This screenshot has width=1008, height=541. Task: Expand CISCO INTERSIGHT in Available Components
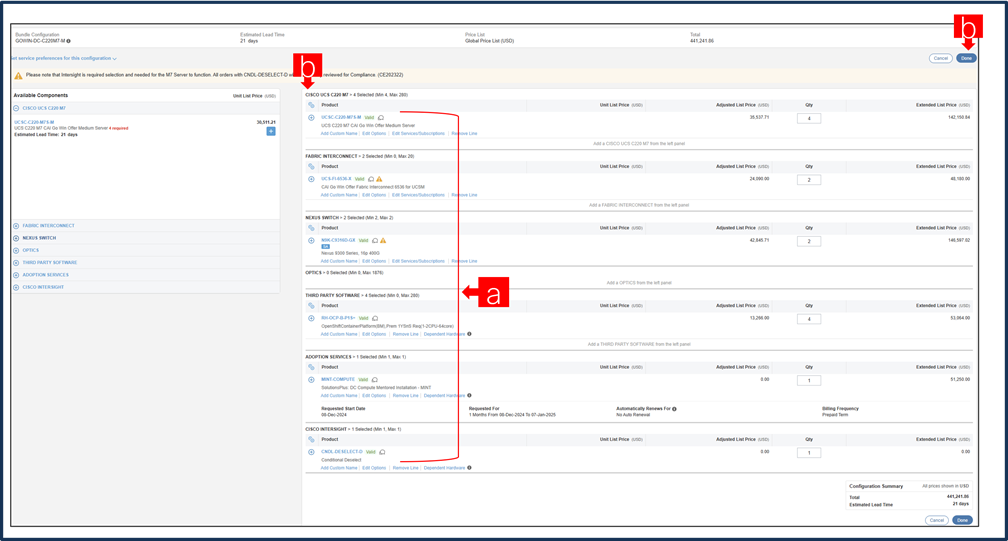click(16, 287)
